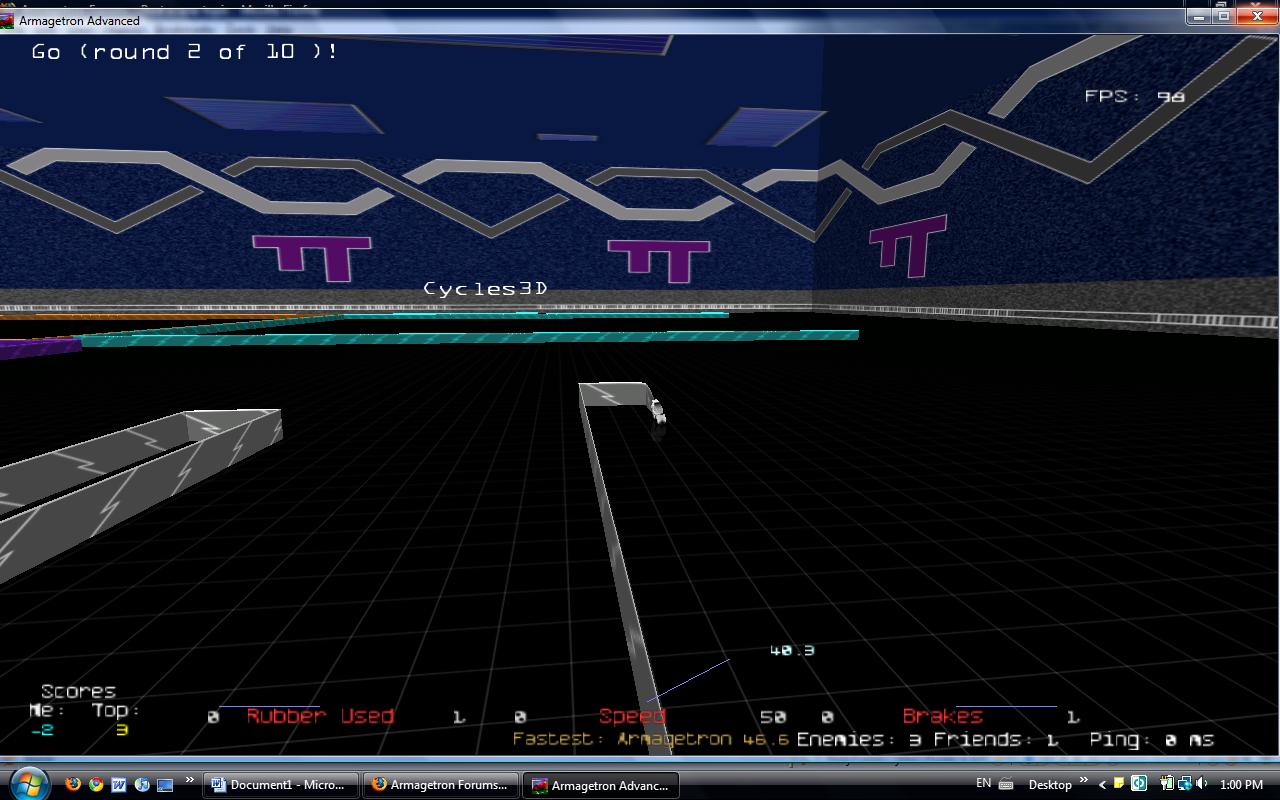Click the system clock showing 1:00 PM

[x=1241, y=785]
